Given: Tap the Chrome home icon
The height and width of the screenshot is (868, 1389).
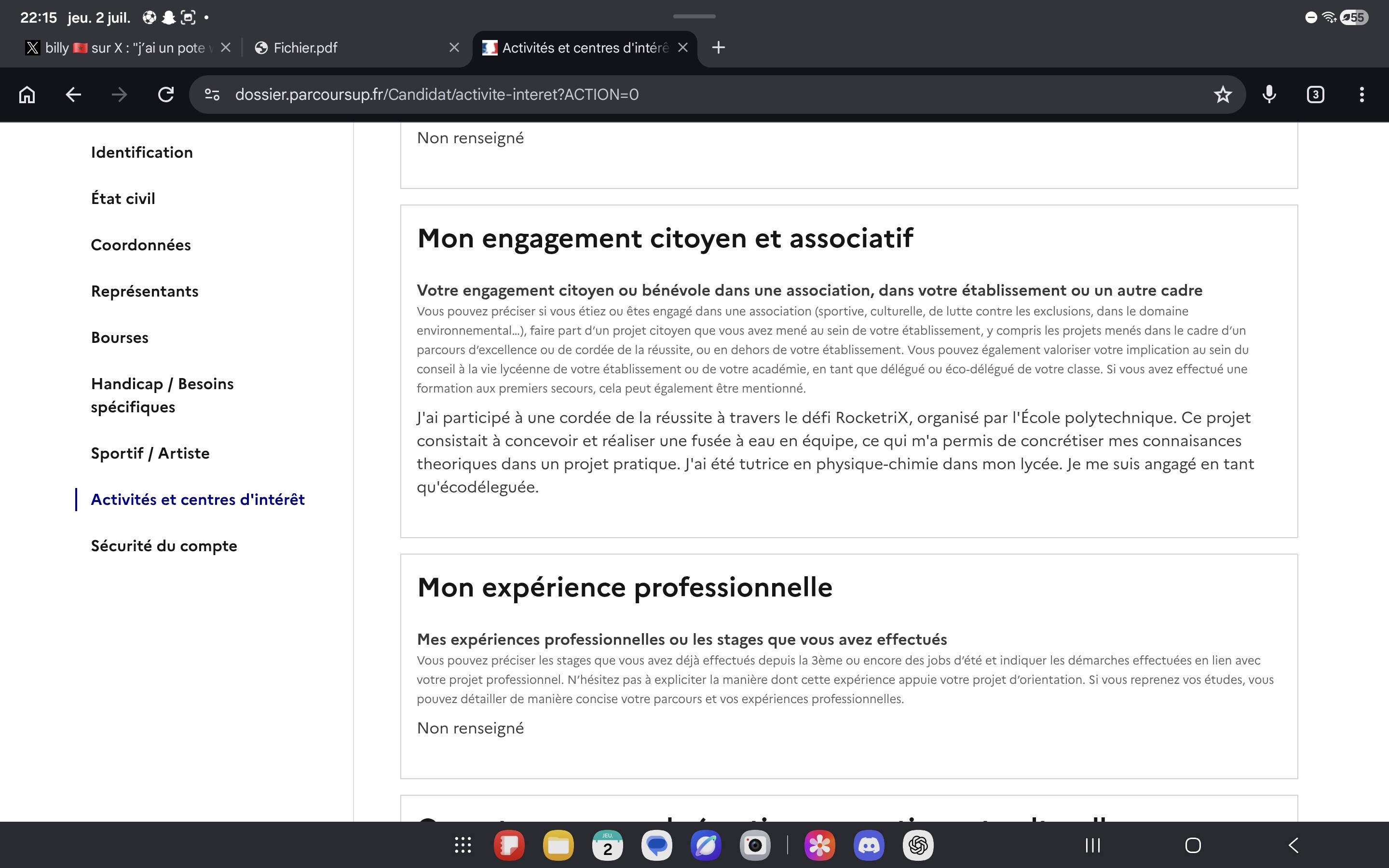Looking at the screenshot, I should tap(27, 95).
